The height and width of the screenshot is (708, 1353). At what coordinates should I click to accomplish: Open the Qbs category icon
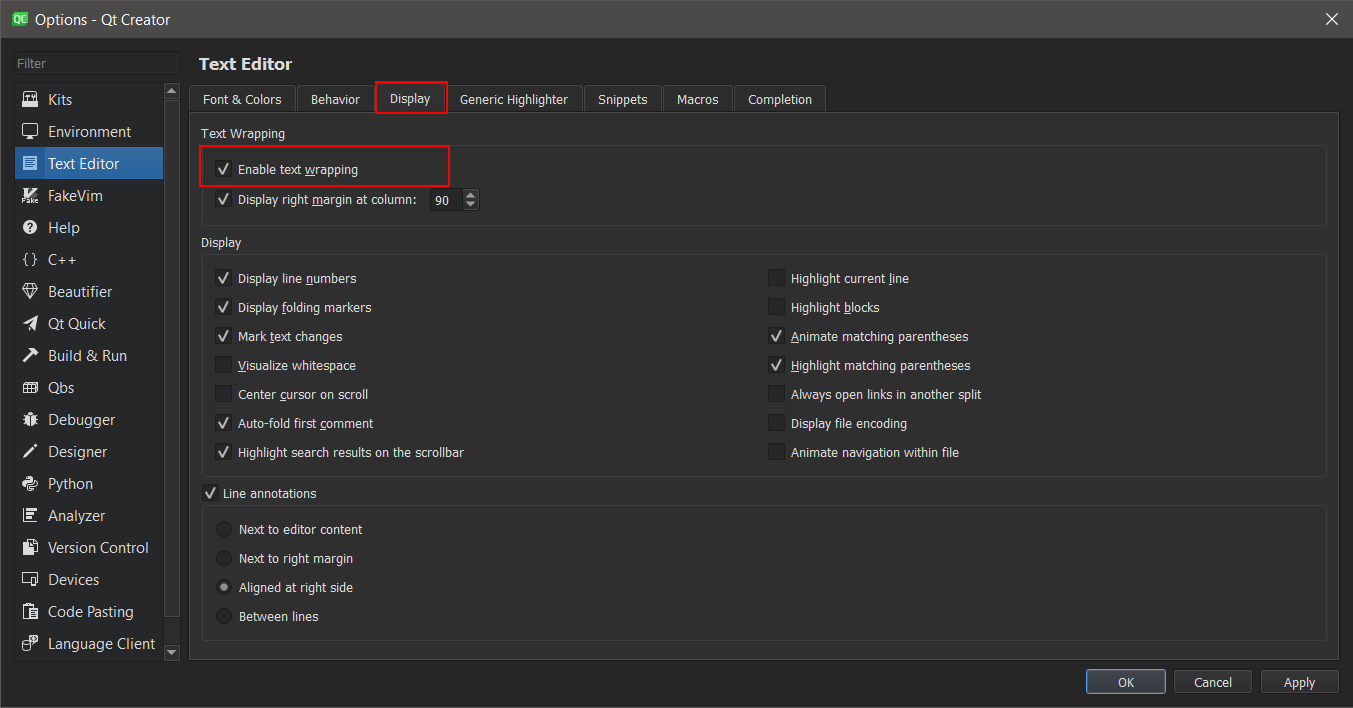(30, 388)
